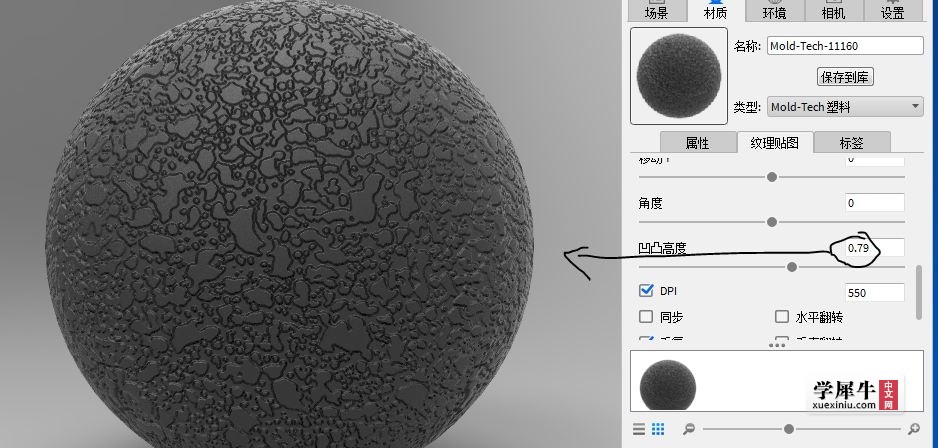
Task: Click the 保存到库 button
Action: pos(845,77)
